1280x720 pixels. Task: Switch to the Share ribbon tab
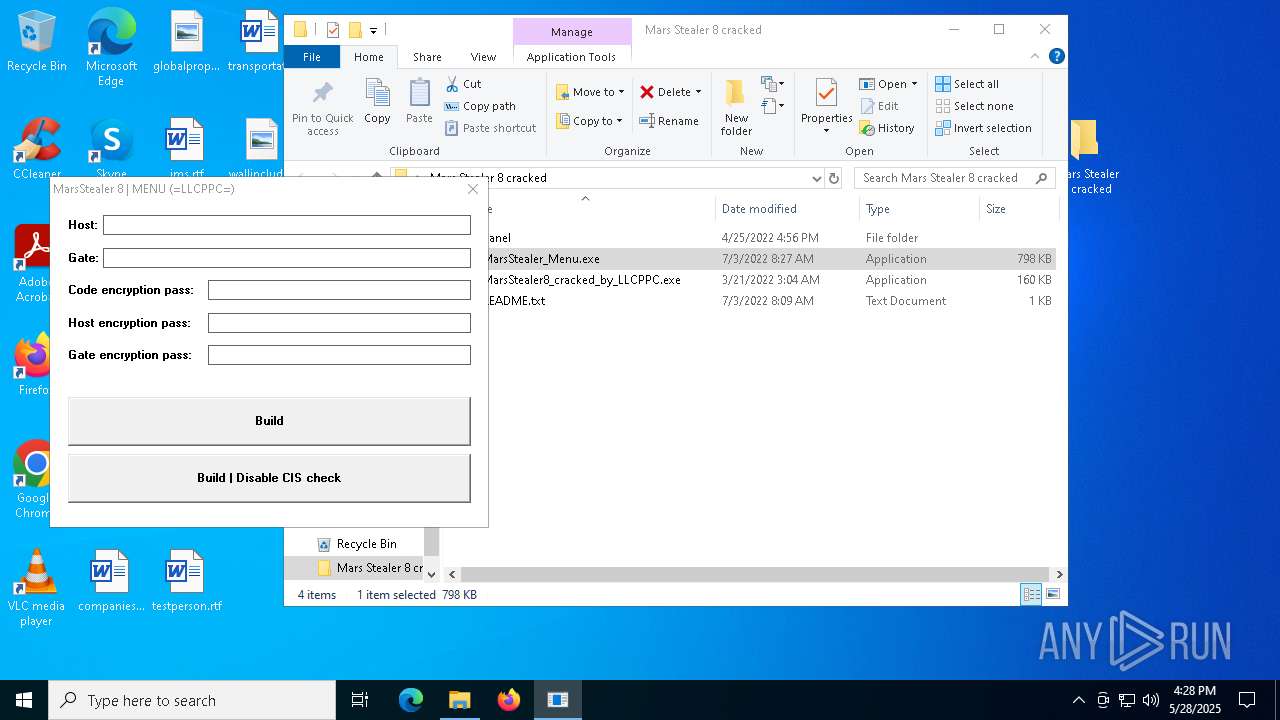[x=427, y=57]
